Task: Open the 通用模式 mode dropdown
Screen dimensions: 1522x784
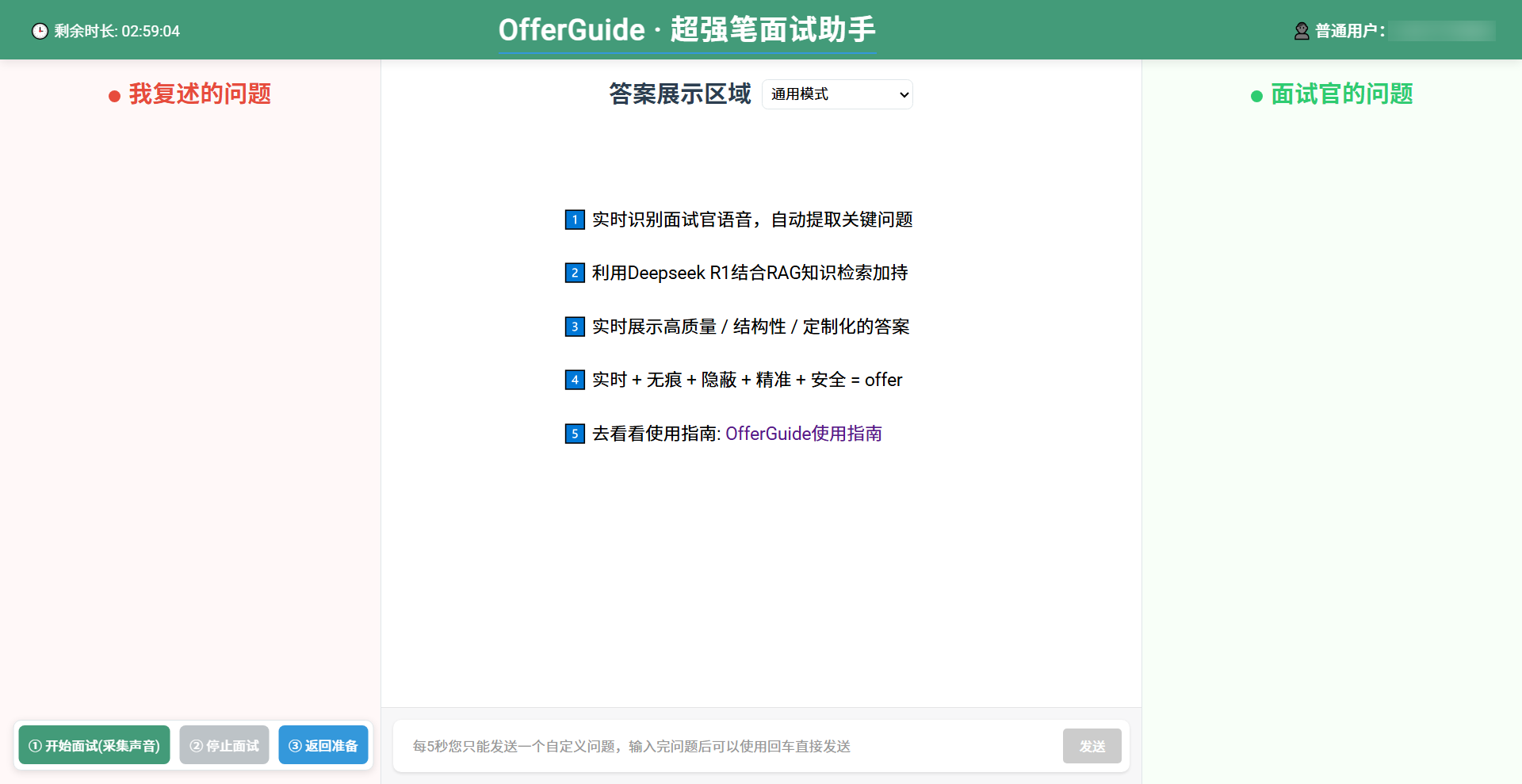Action: point(837,94)
